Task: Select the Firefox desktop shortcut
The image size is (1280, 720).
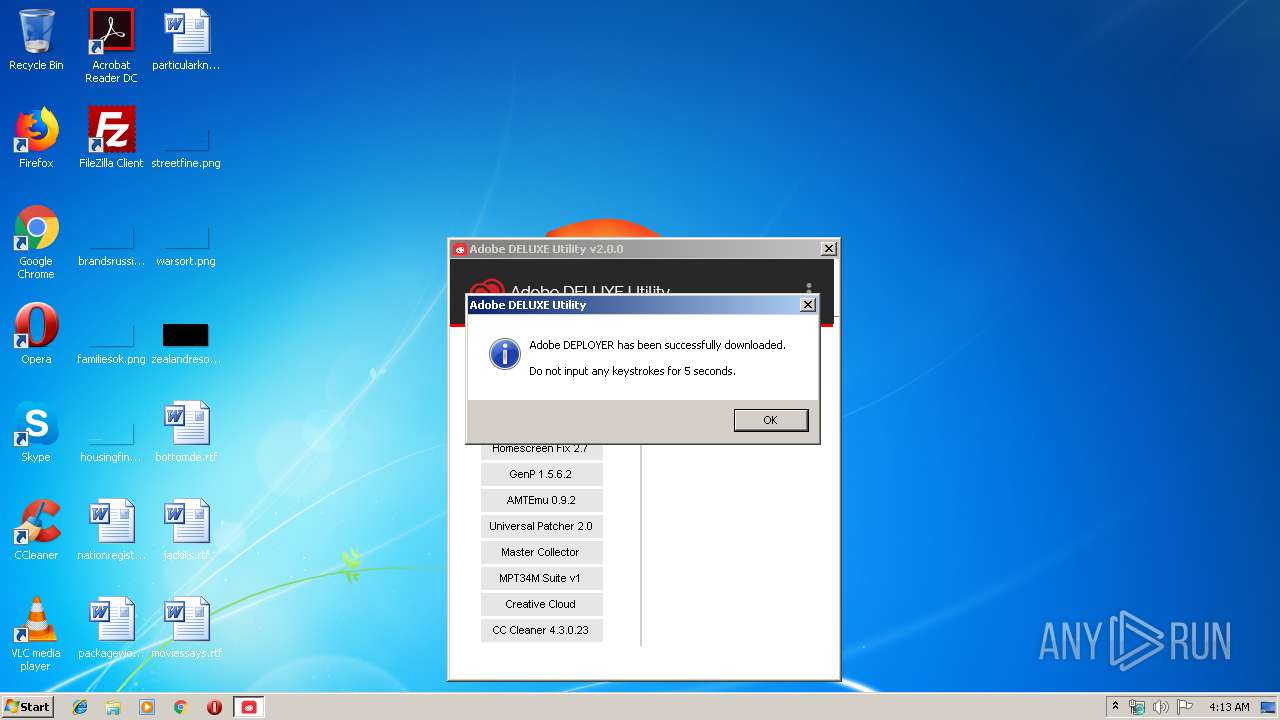Action: pos(36,138)
